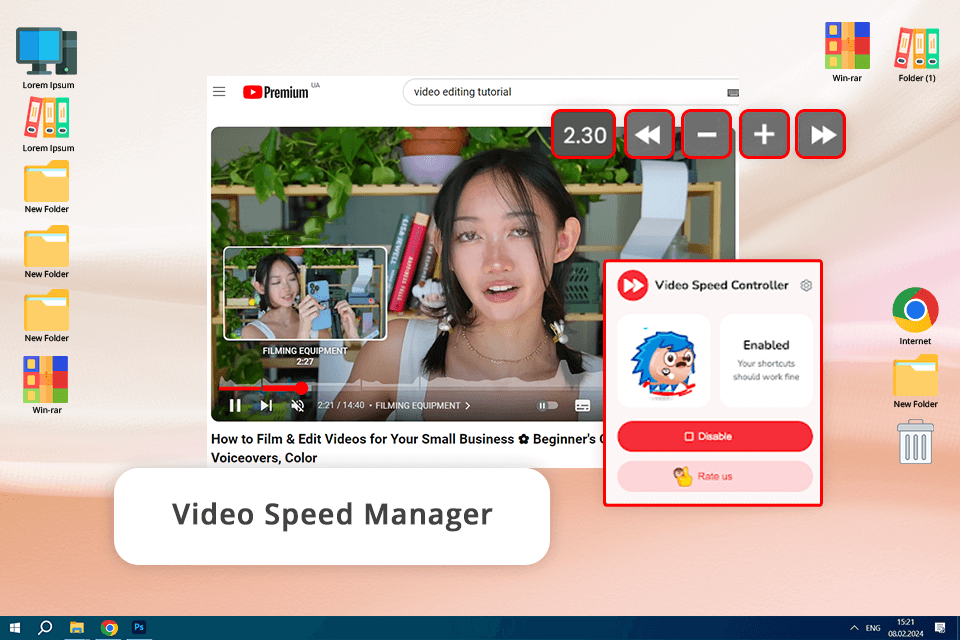The image size is (960, 640).
Task: Rewind the video with the overlay rewind button
Action: [x=648, y=134]
